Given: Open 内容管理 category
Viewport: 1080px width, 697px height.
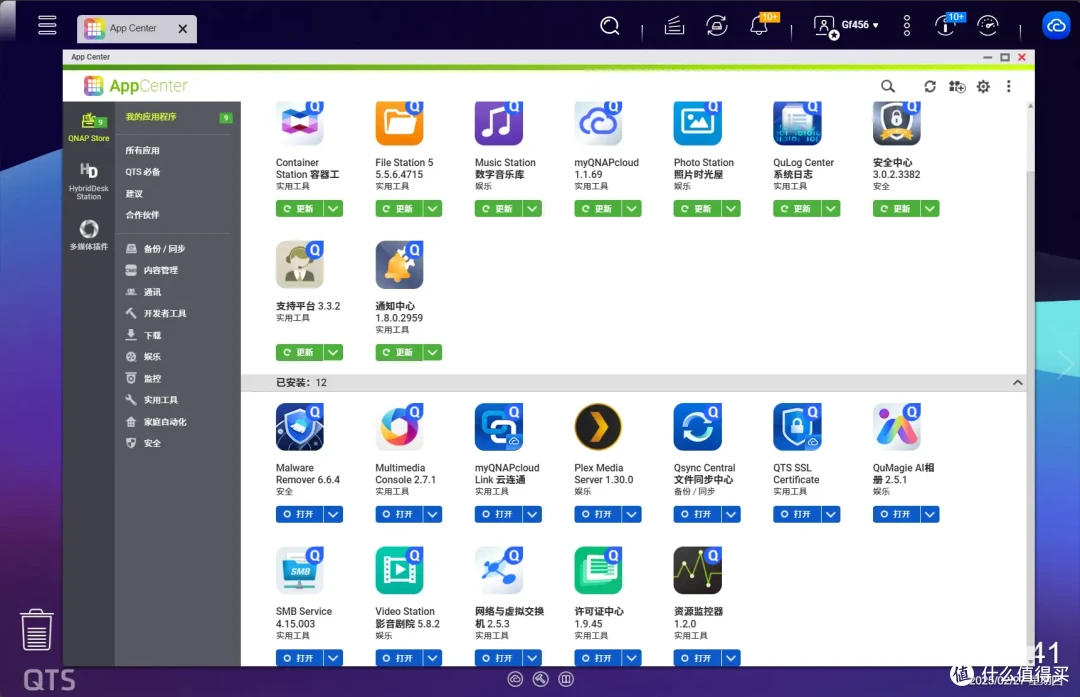Looking at the screenshot, I should (152, 270).
